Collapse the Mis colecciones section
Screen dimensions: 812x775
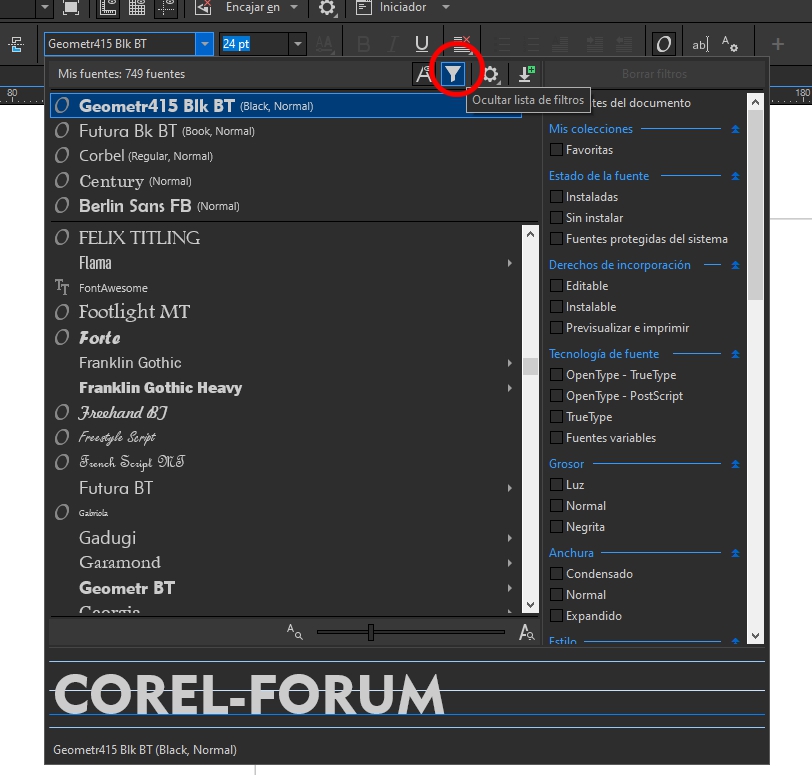click(x=735, y=129)
